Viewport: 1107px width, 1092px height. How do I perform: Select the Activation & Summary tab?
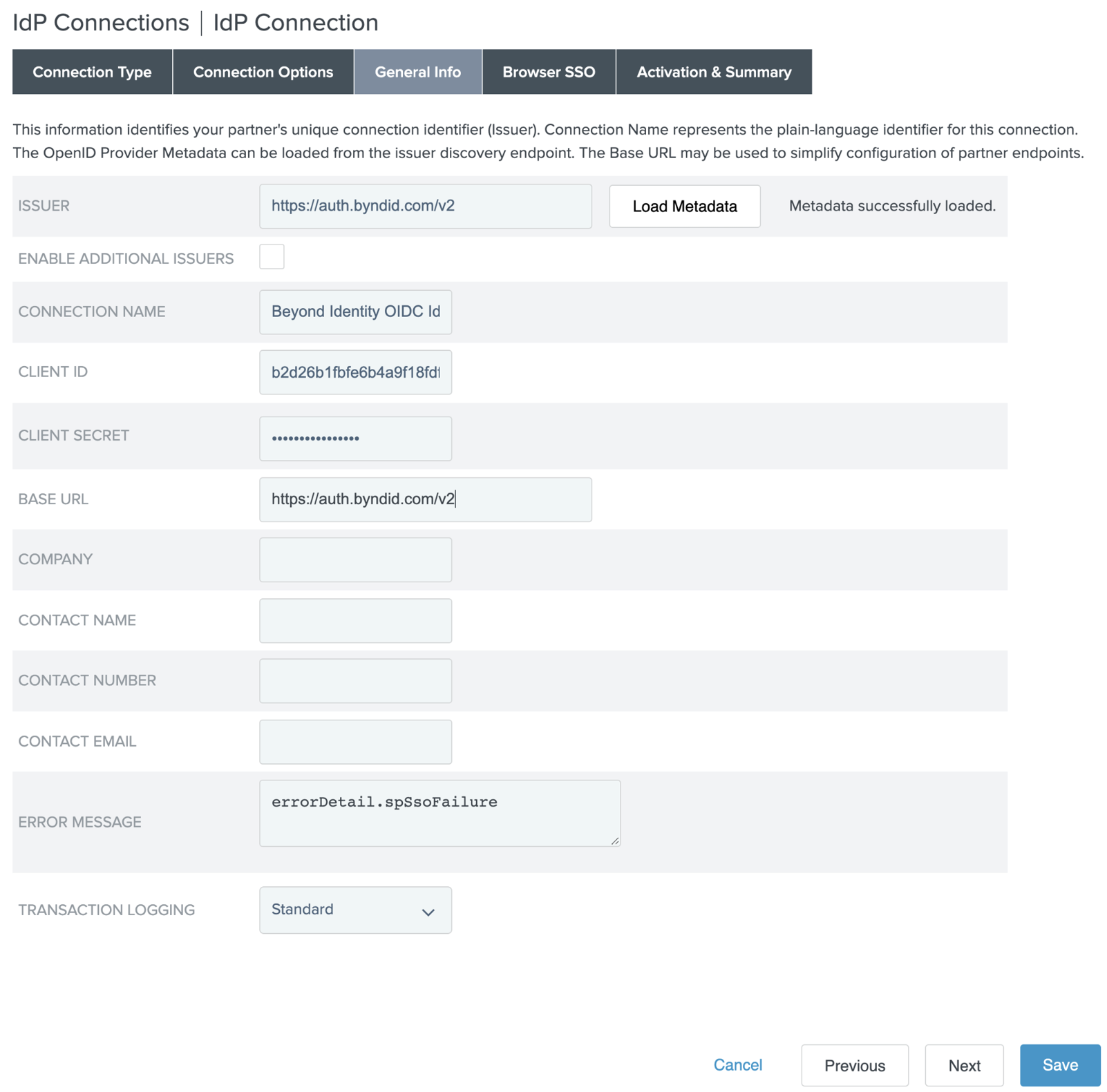point(713,72)
